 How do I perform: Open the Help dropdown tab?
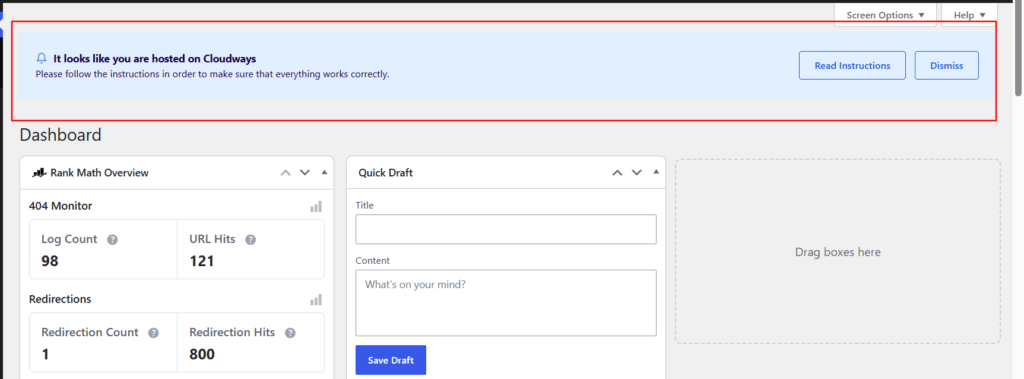(969, 15)
